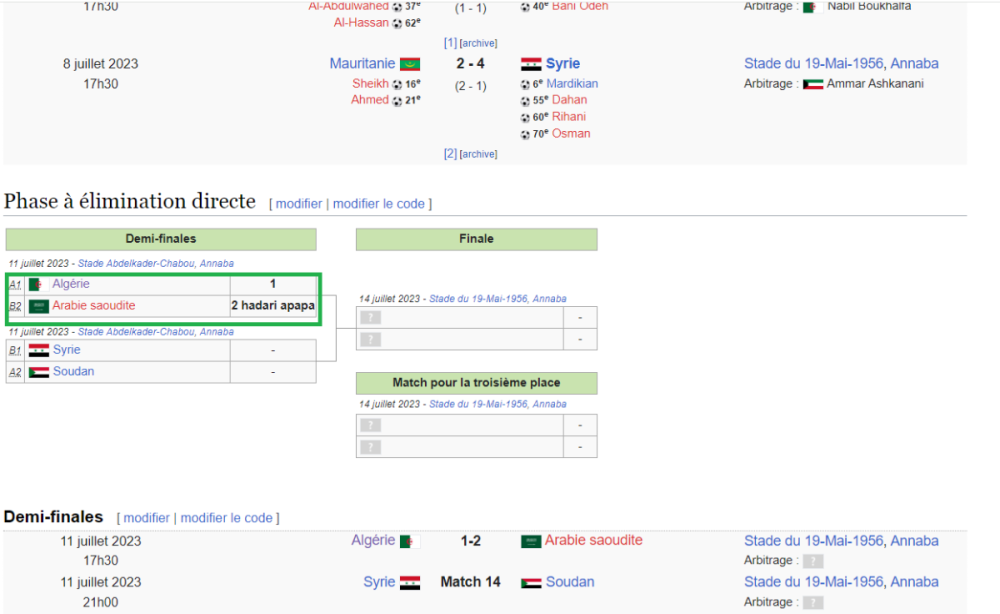The width and height of the screenshot is (1000, 614).
Task: Open the archive link next to reference [2]
Action: [x=478, y=154]
